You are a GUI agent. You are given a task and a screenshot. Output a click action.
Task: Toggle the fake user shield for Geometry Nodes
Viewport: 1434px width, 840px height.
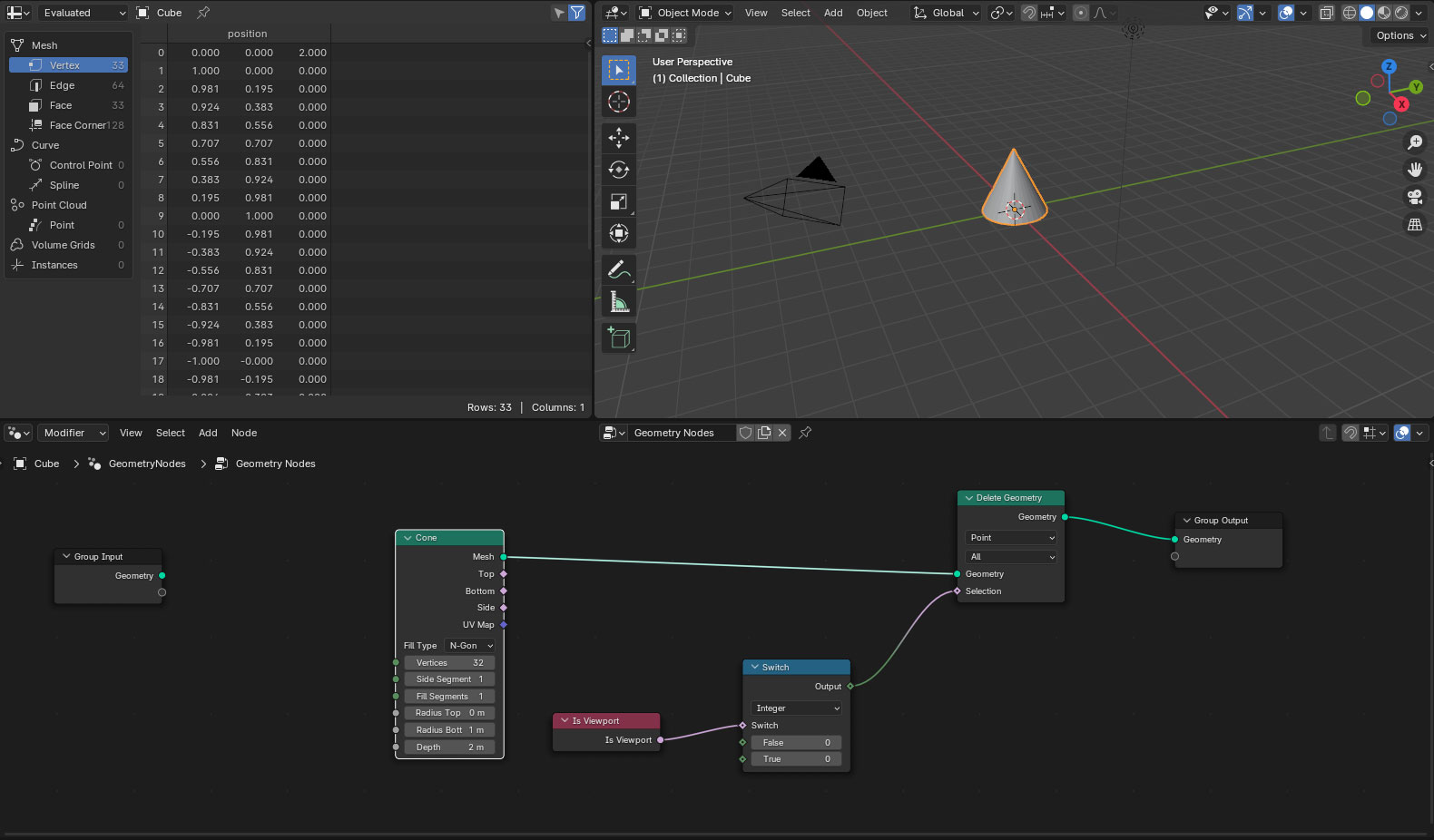point(745,433)
